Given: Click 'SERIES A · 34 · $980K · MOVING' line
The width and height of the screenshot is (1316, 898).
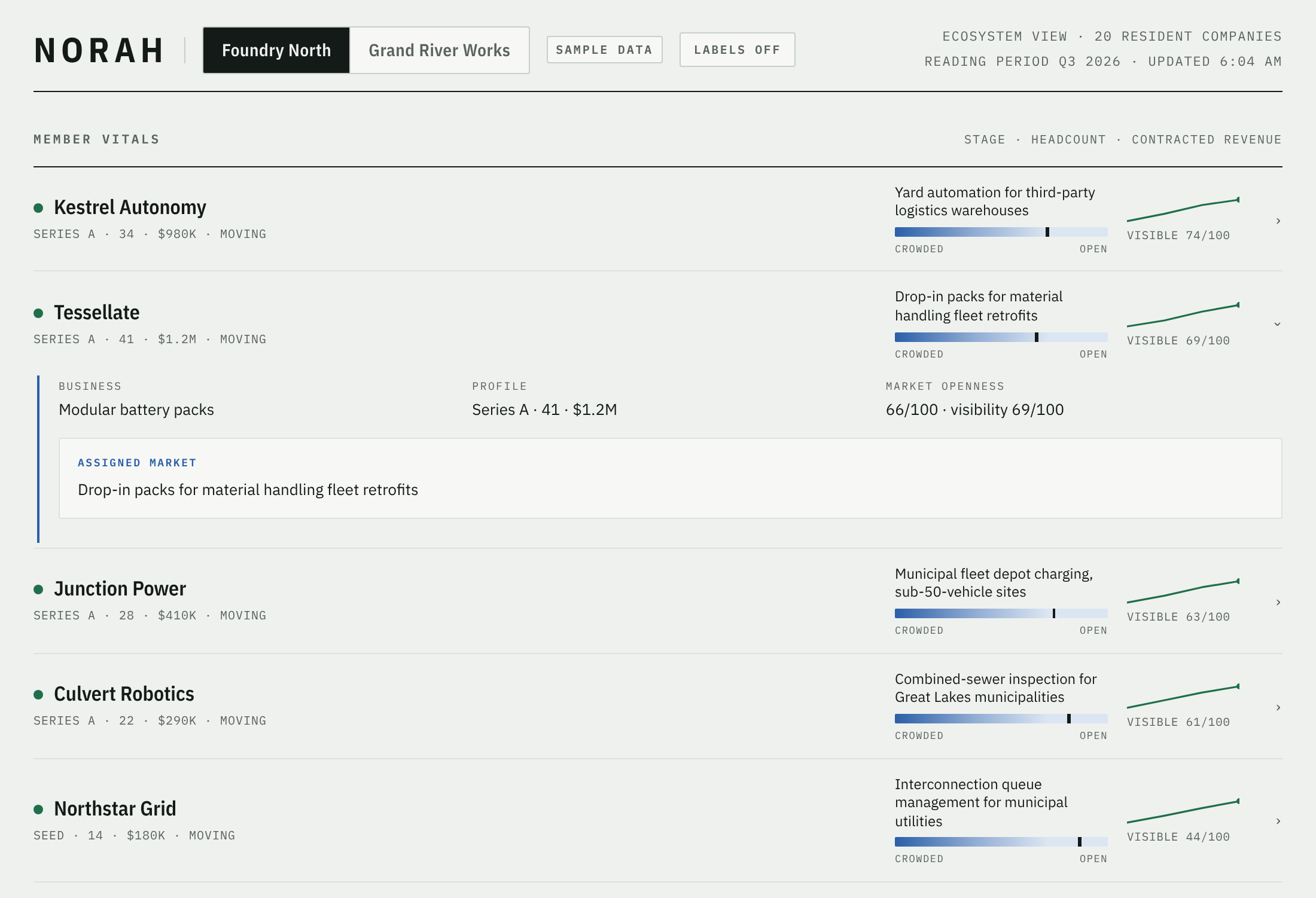Looking at the screenshot, I should (150, 234).
